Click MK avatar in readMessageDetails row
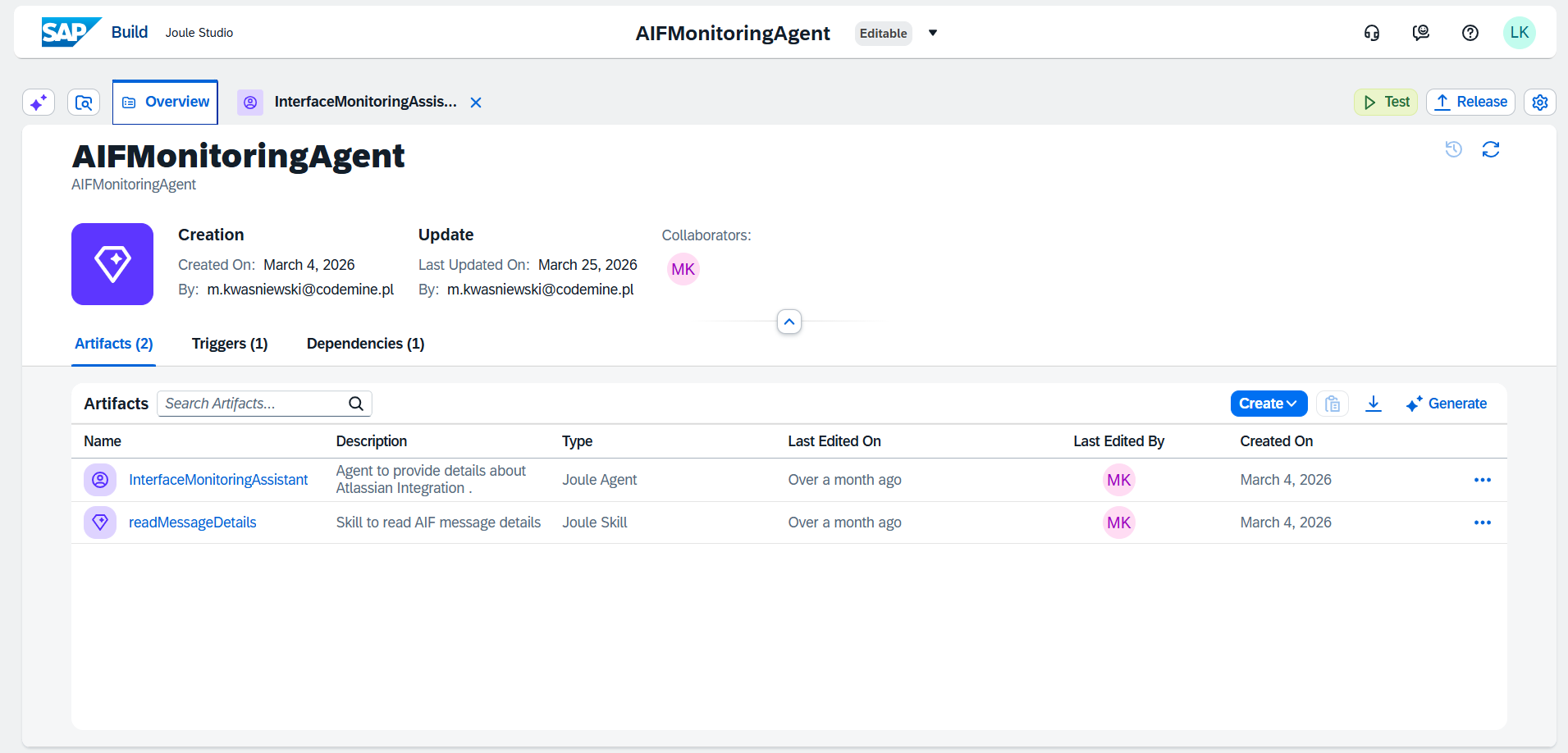 [x=1119, y=523]
